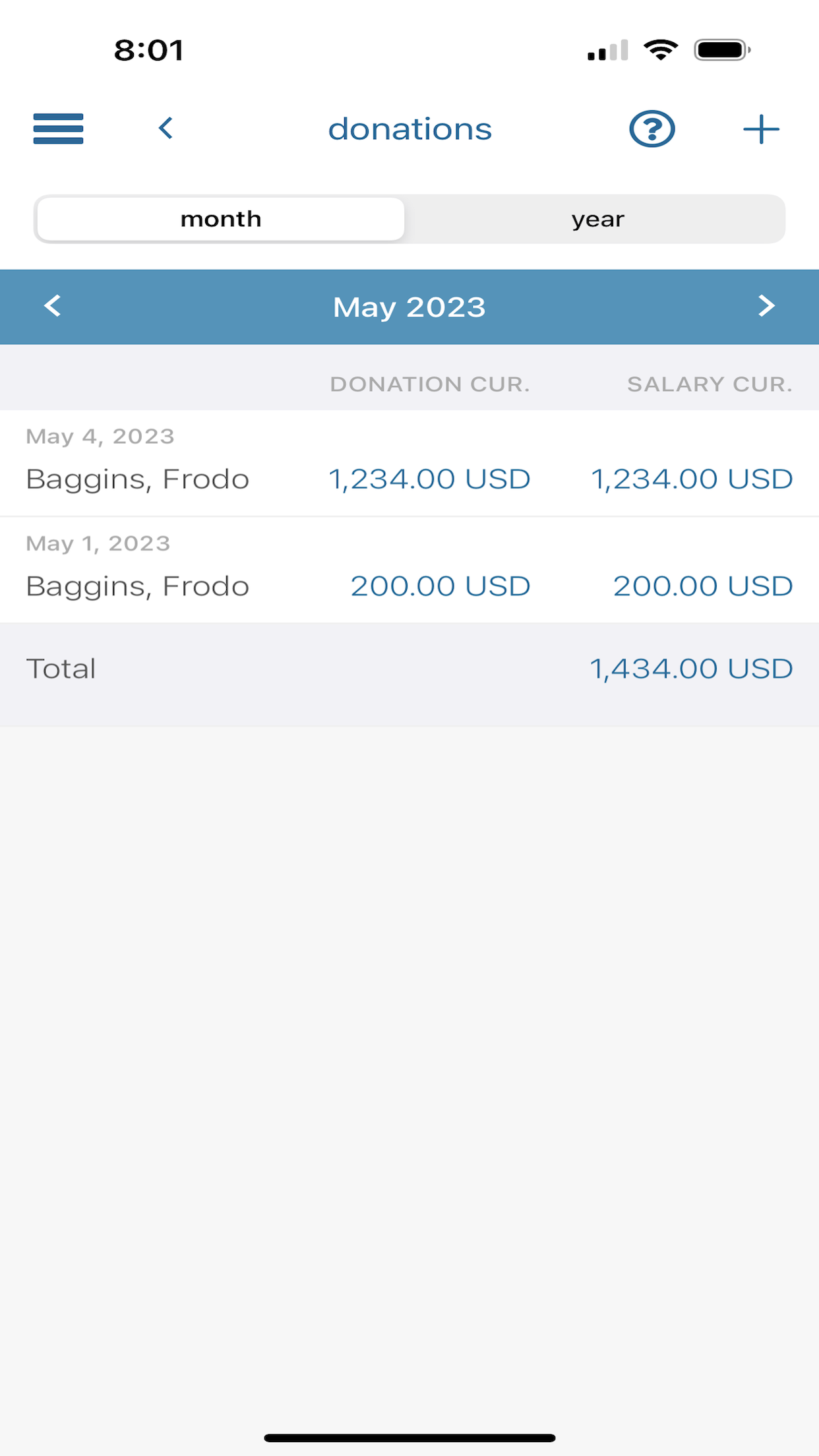Tap the Total 1,434.00 USD amount

pyautogui.click(x=691, y=669)
